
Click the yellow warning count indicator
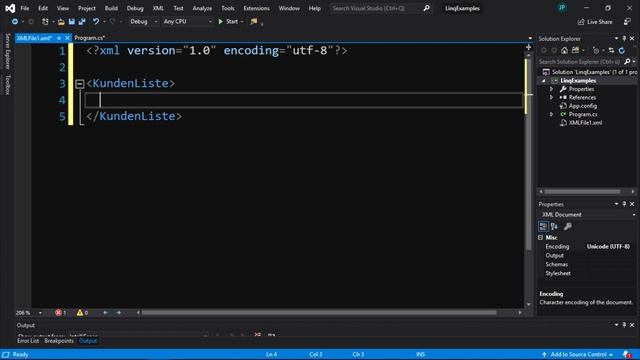82,313
